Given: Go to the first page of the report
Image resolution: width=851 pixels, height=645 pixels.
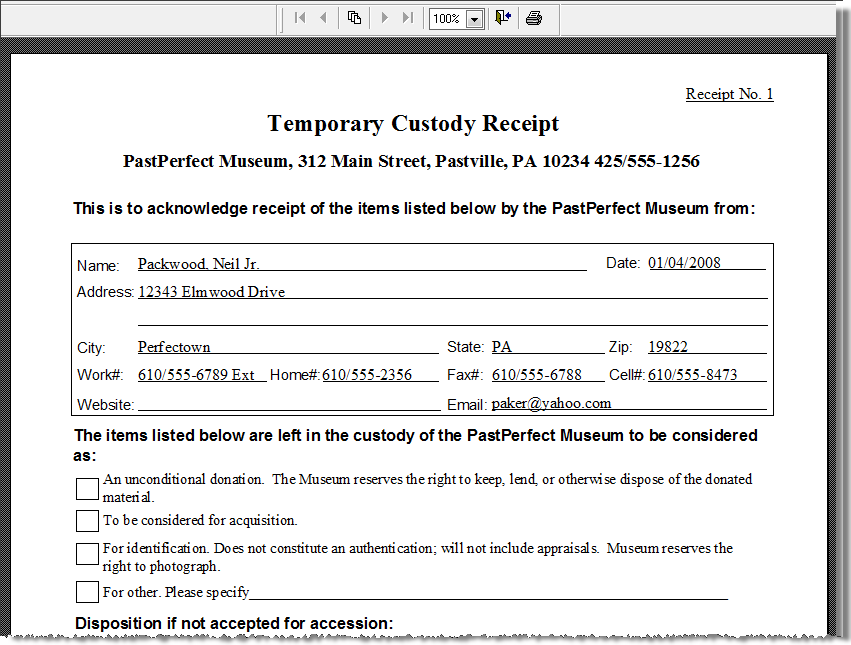Looking at the screenshot, I should [x=299, y=18].
